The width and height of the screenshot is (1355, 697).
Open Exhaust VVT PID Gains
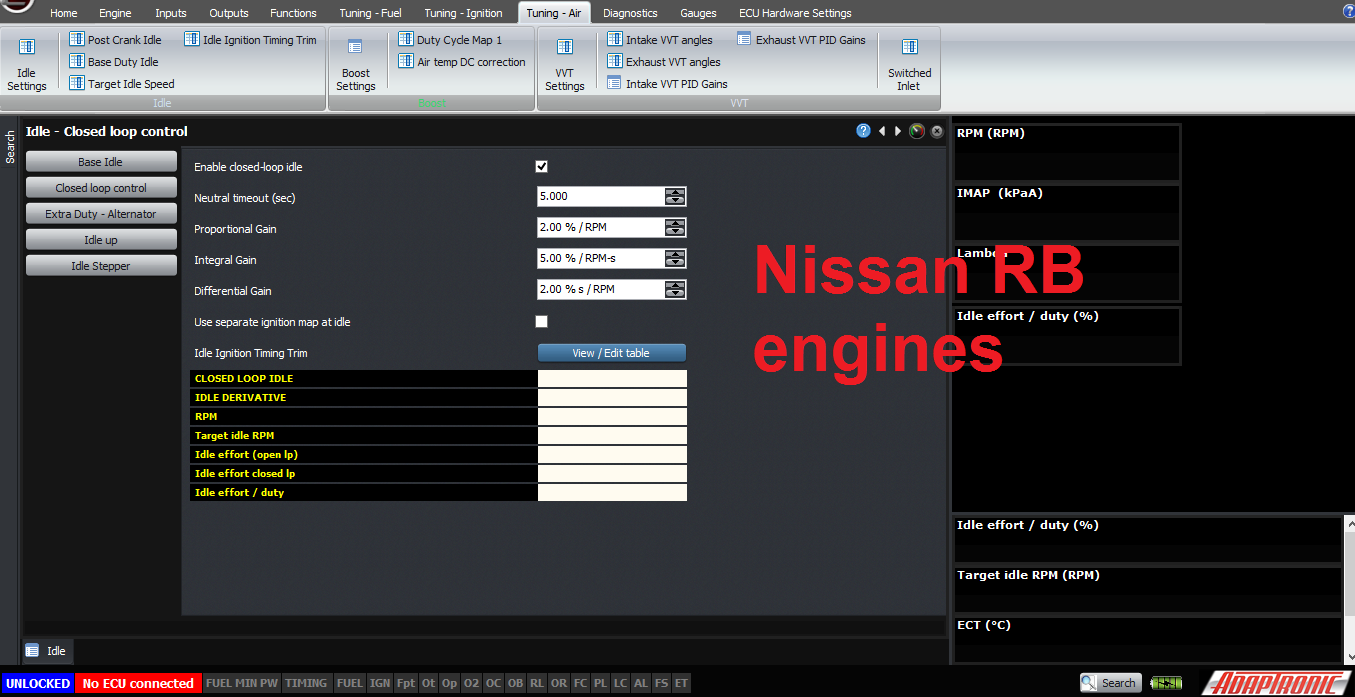[802, 40]
